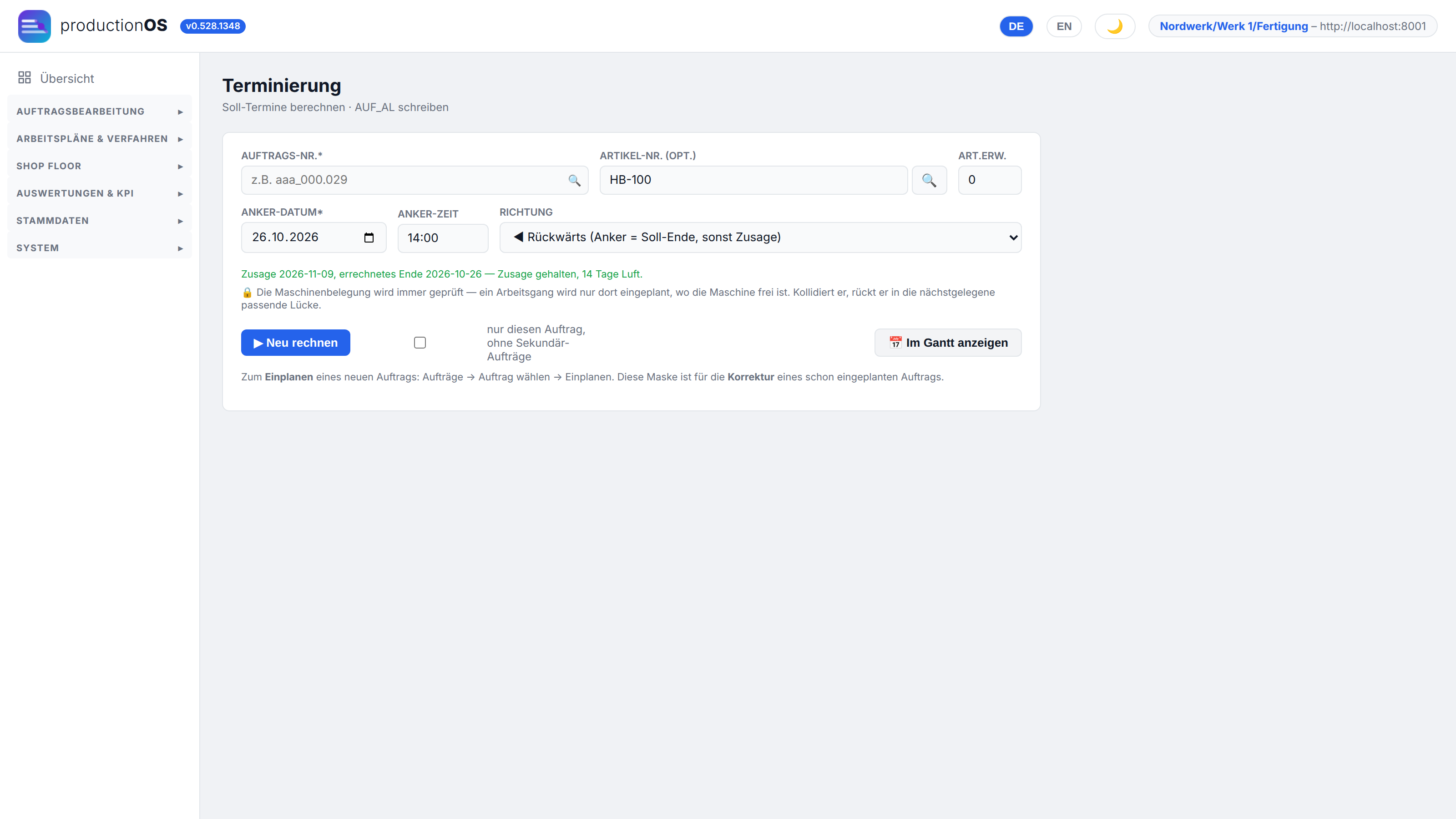This screenshot has width=1456, height=819.
Task: Click the Anker-Zeit field showing 14:00
Action: tap(443, 238)
